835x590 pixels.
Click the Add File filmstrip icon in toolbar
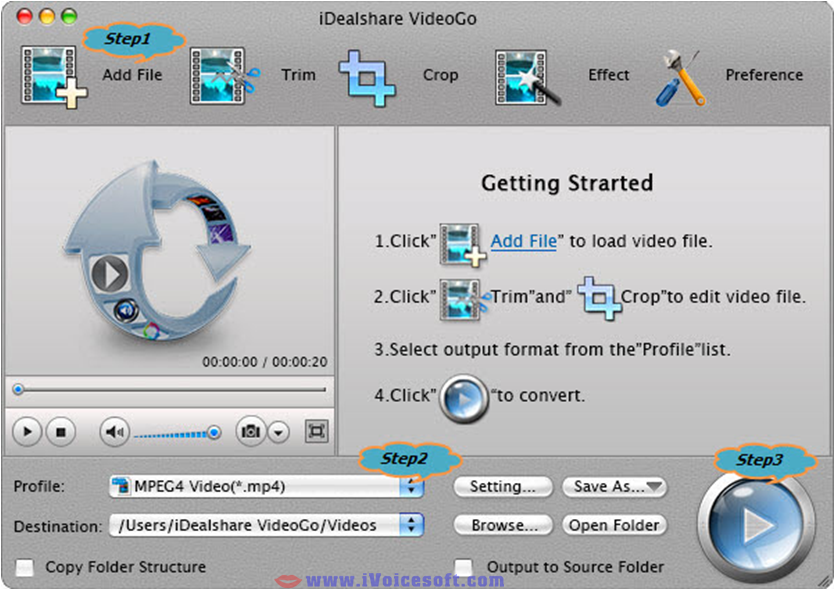(53, 76)
